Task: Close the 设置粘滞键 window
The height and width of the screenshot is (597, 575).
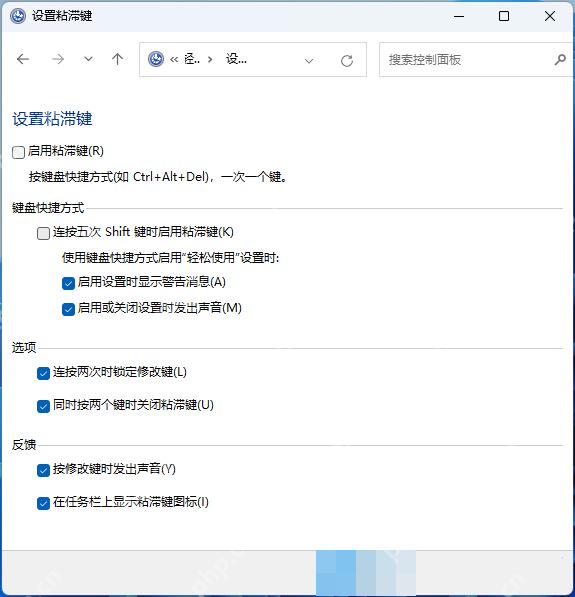Action: [x=550, y=16]
